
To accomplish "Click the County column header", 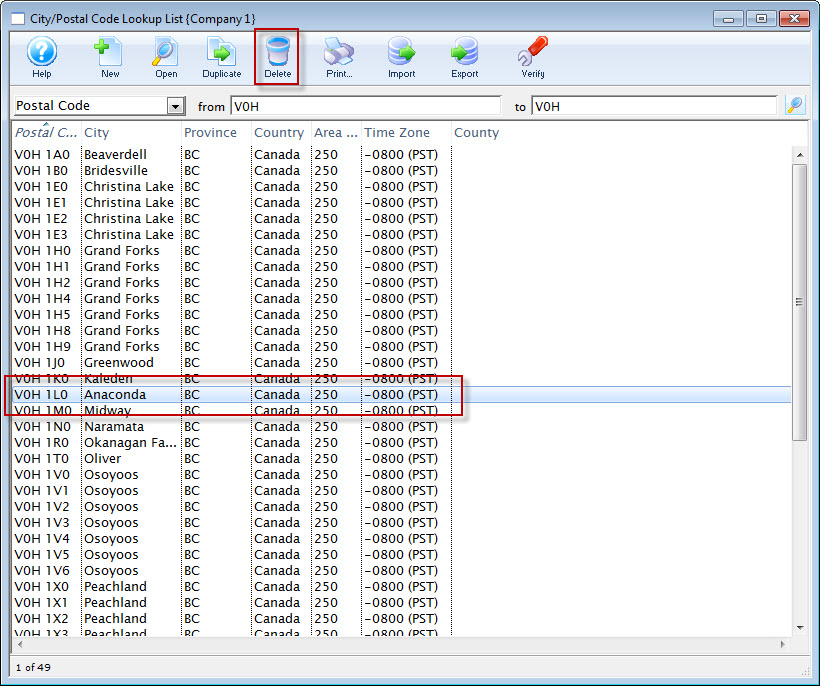I will click(x=476, y=132).
